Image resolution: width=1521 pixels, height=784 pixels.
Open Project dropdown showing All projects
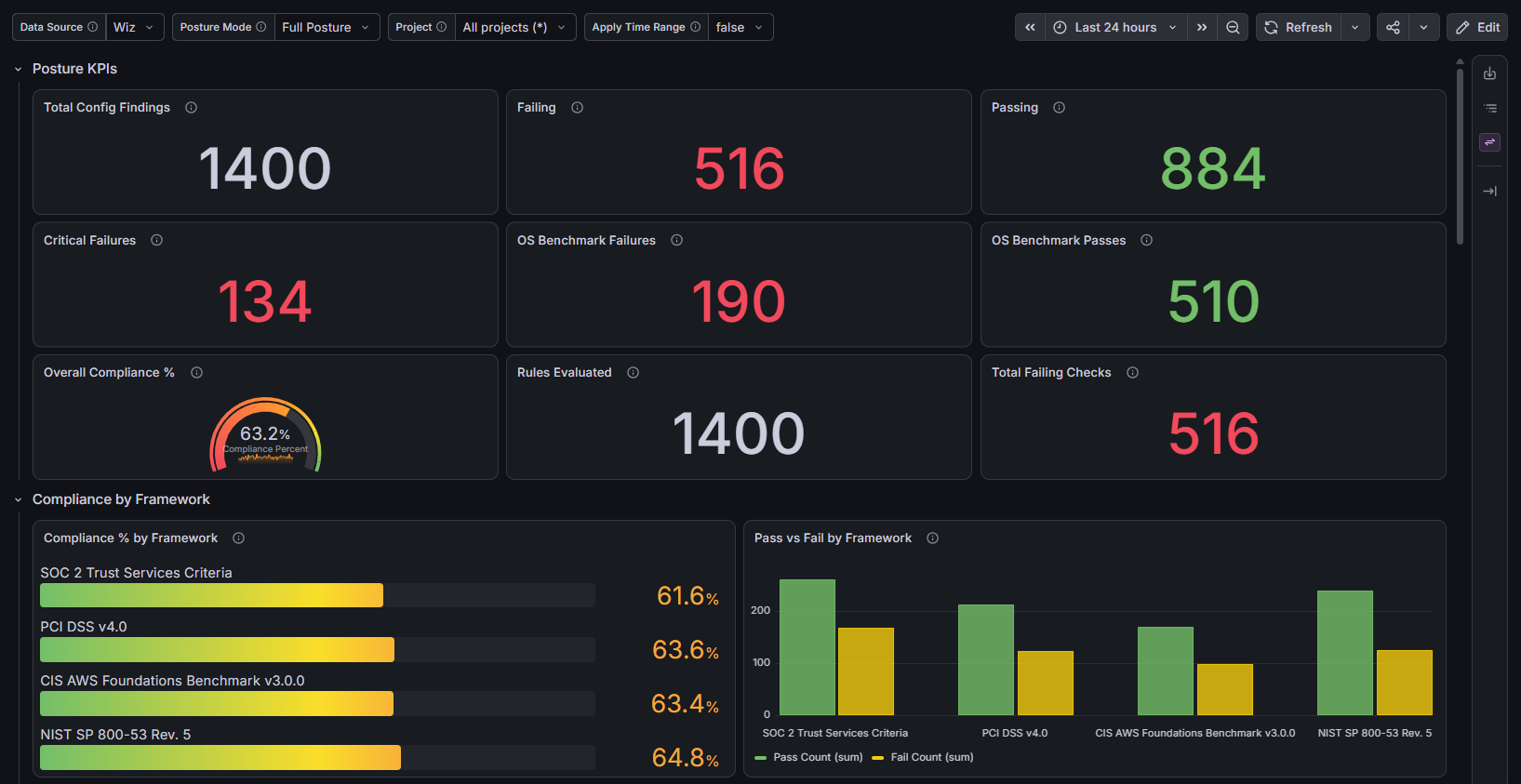[515, 27]
